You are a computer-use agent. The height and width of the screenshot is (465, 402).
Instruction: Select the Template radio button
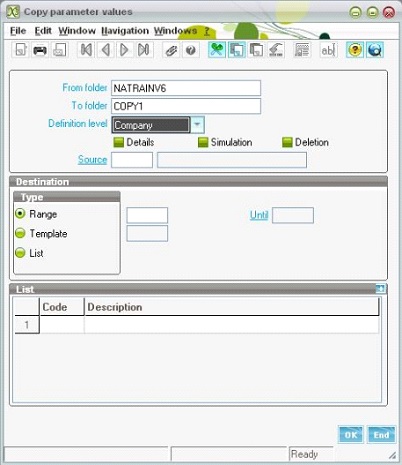pyautogui.click(x=20, y=233)
